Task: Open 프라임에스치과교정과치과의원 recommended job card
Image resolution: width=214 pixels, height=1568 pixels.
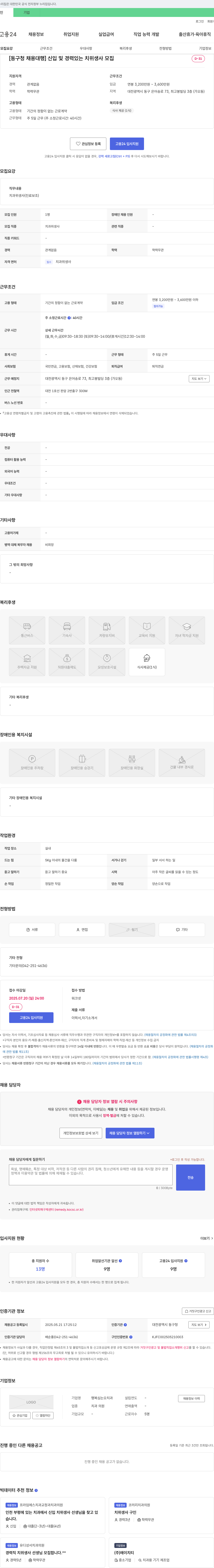Action: (x=52, y=1516)
